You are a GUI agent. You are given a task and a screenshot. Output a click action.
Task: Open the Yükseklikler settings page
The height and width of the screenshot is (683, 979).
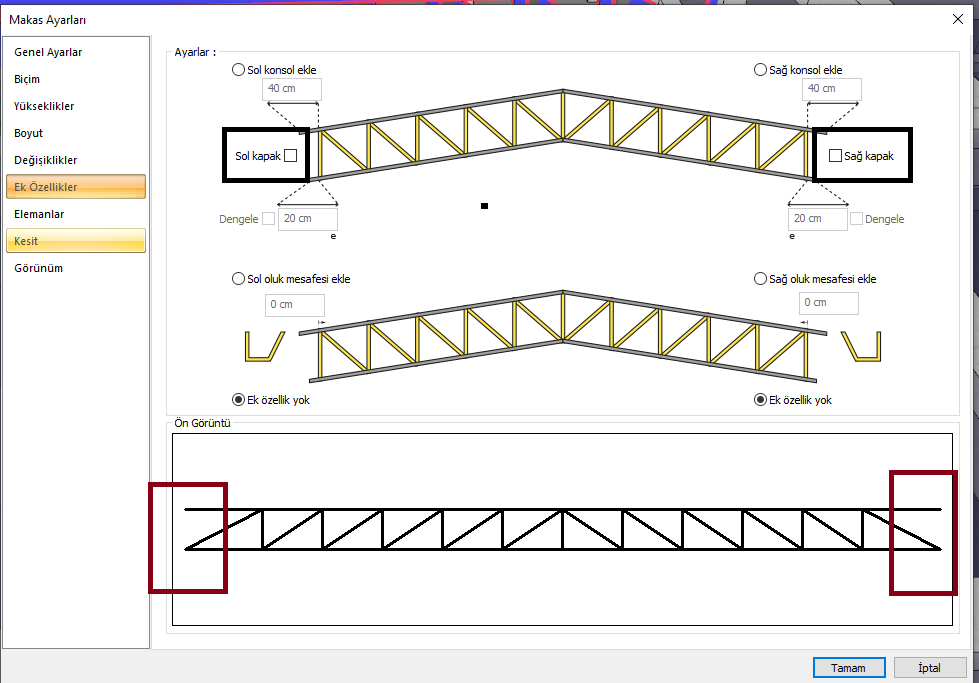44,106
